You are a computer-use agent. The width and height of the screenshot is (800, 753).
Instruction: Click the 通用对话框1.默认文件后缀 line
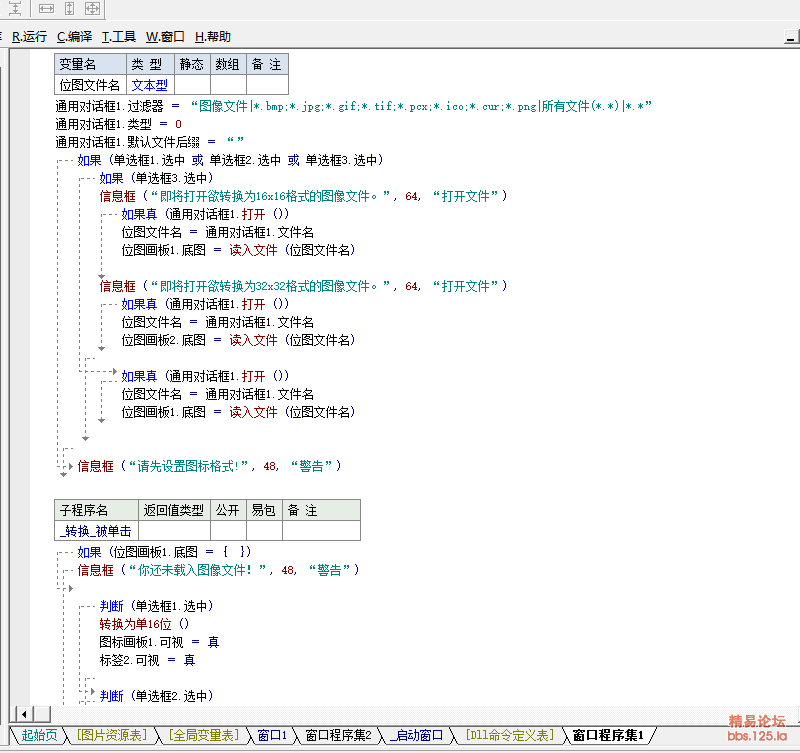point(149,142)
